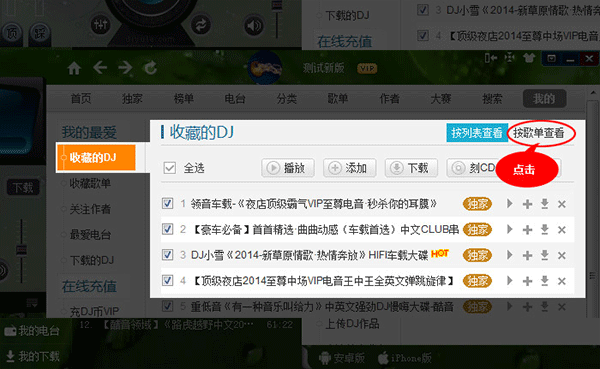Viewport: 600px width, 369px height.
Task: Refresh the page with the reload icon
Action: tap(150, 68)
